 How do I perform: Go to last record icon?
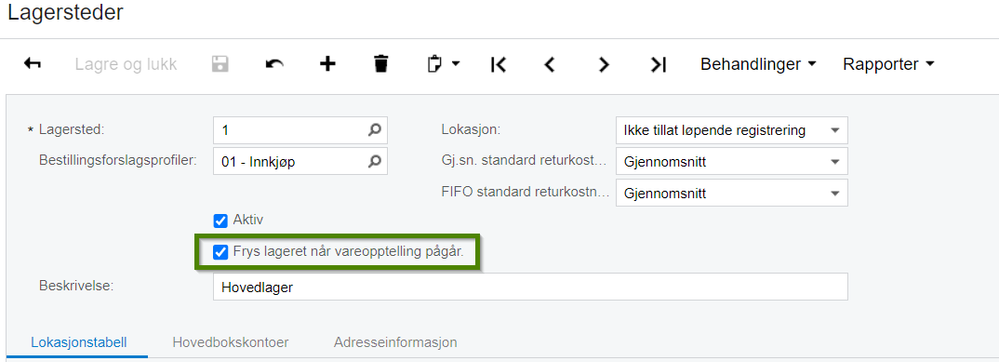tap(658, 64)
